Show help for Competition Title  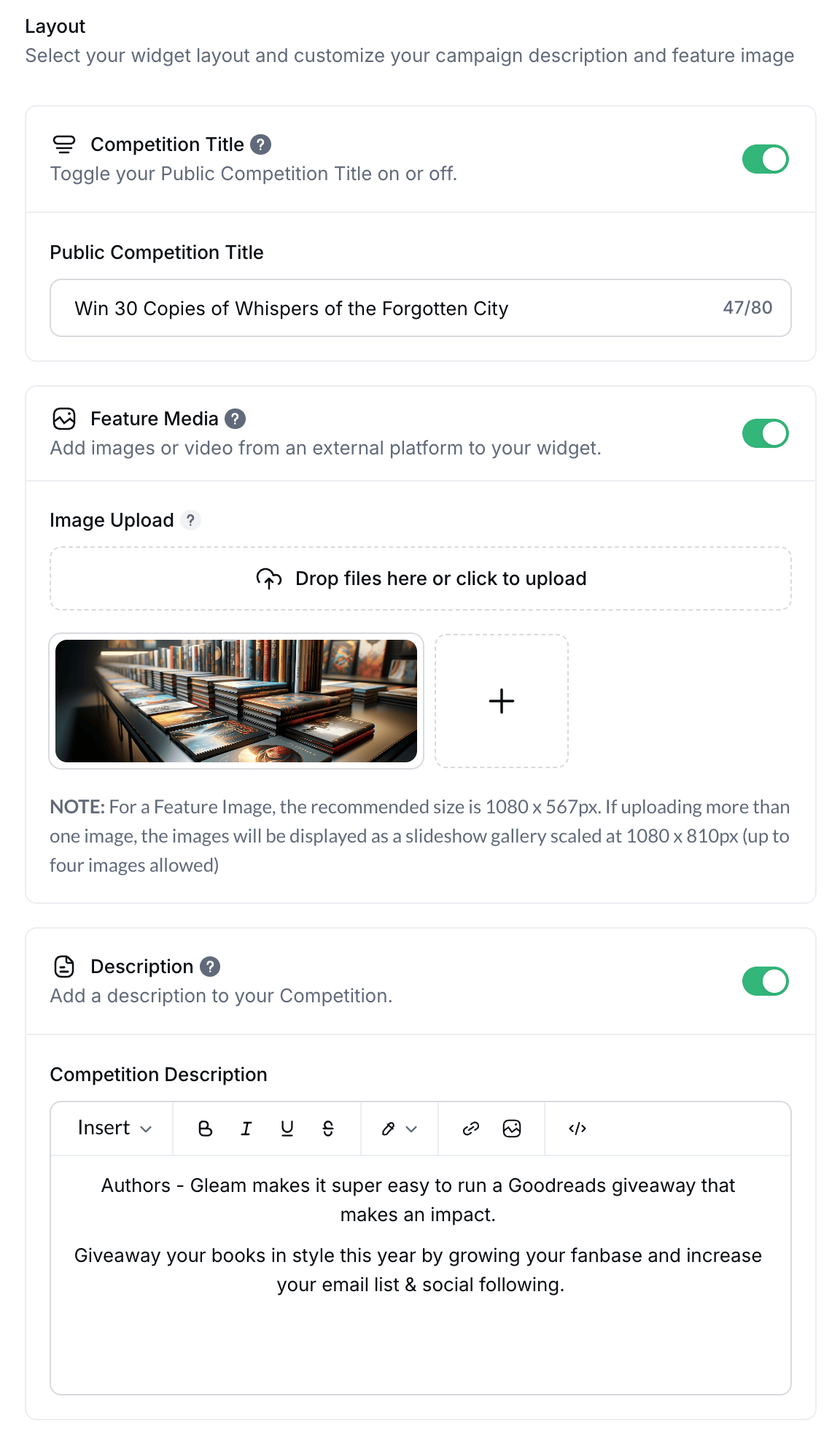coord(260,144)
